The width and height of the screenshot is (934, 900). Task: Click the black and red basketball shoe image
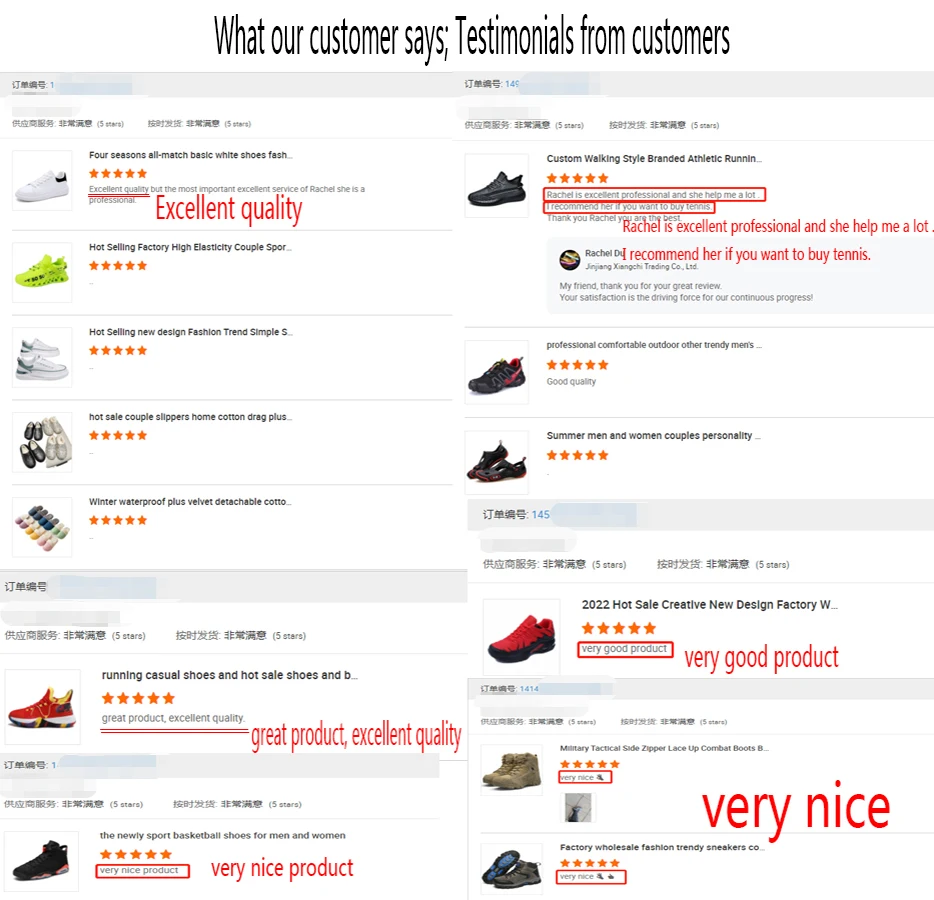tap(41, 862)
